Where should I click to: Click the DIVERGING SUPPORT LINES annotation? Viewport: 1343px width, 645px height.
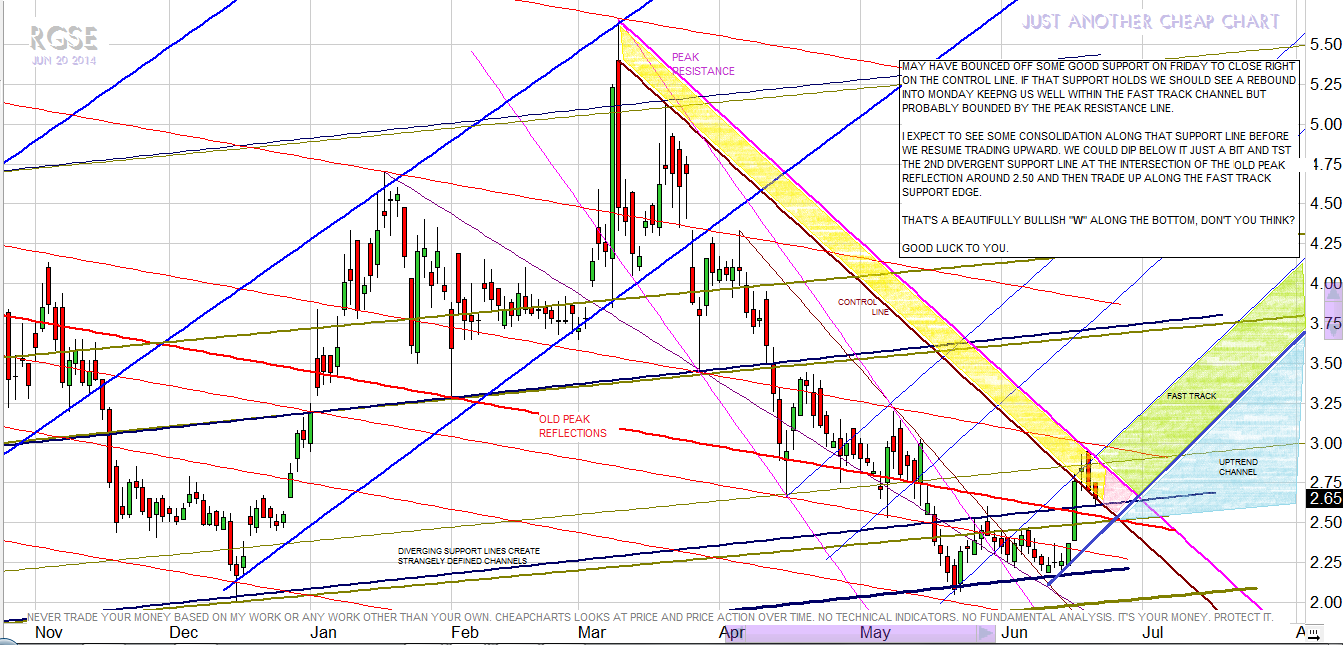461,555
